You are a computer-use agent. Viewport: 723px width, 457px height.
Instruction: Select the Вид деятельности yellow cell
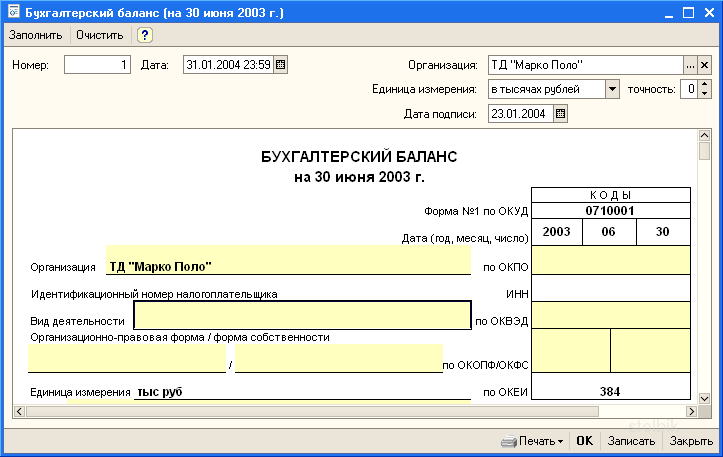pyautogui.click(x=302, y=315)
